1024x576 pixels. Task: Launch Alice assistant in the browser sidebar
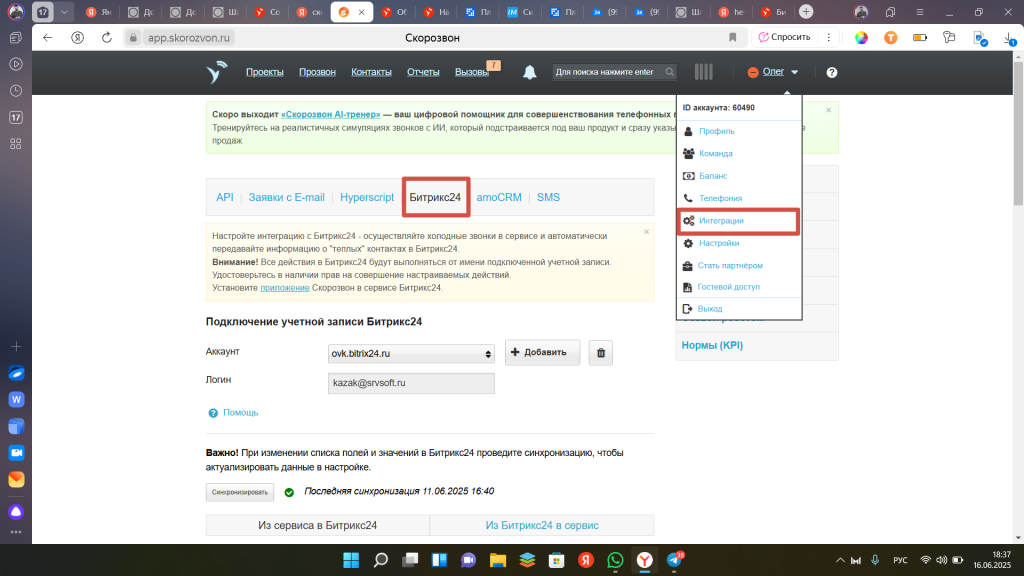tap(16, 511)
